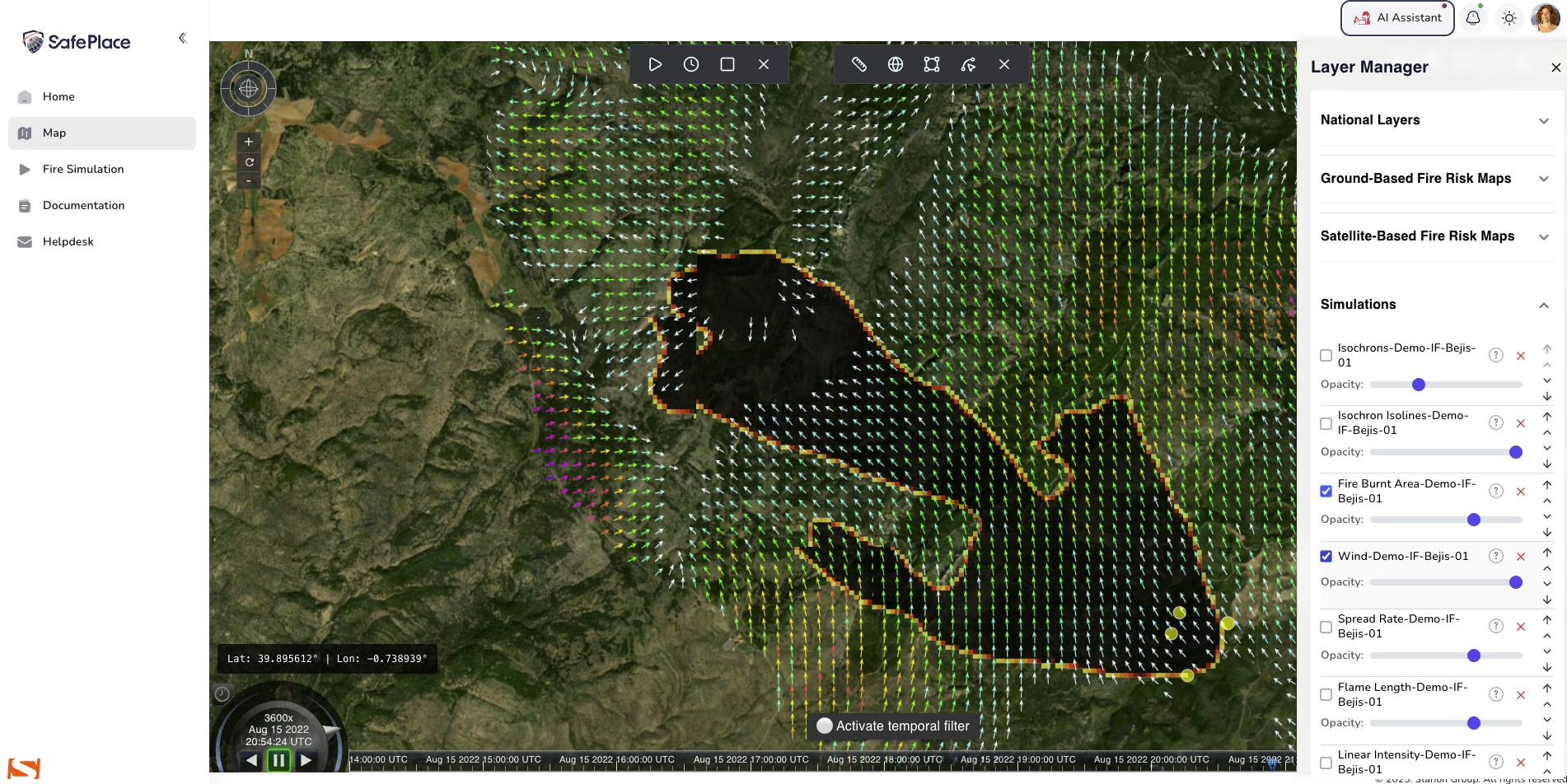Expand Ground-Based Fire Risk Maps section
This screenshot has width=1567, height=784.
[1543, 179]
